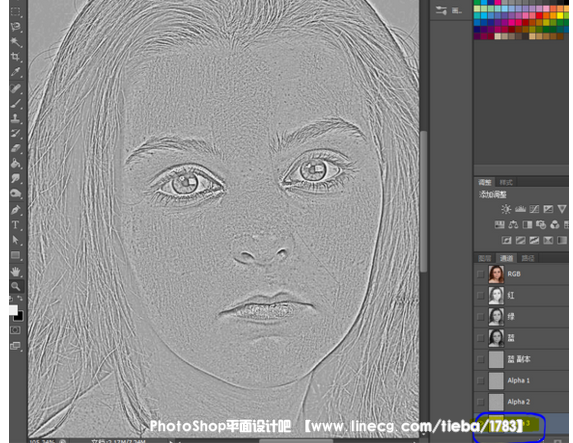Add a Hue/Saturation adjustment
Image resolution: width=573 pixels, height=443 pixels.
click(x=499, y=224)
